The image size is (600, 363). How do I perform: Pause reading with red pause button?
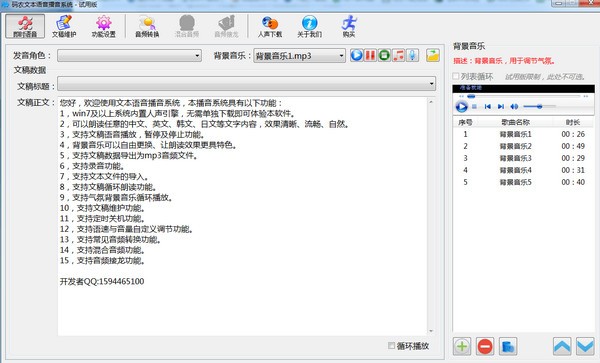[x=370, y=55]
